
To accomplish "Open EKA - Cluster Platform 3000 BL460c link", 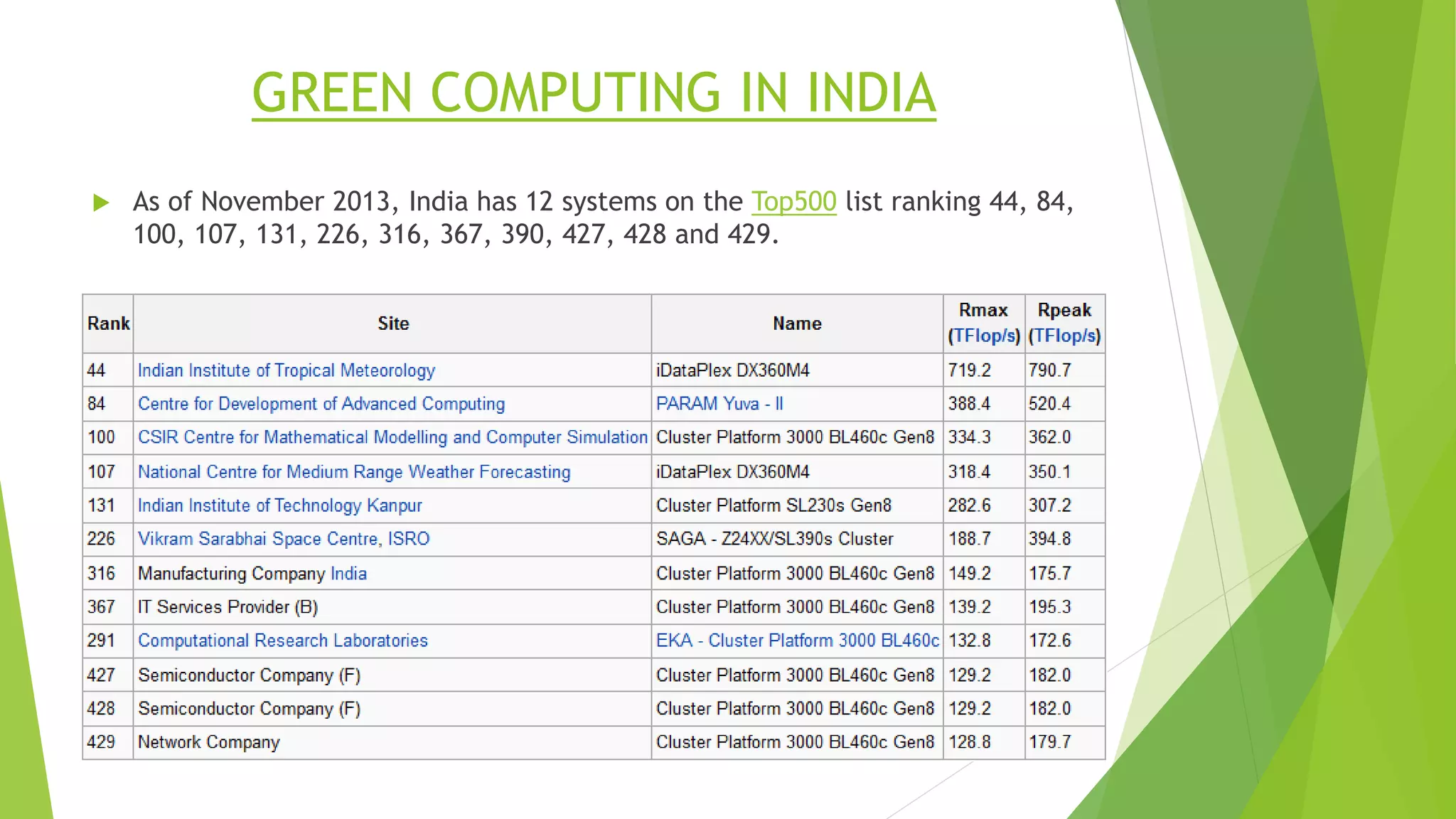I will [798, 641].
